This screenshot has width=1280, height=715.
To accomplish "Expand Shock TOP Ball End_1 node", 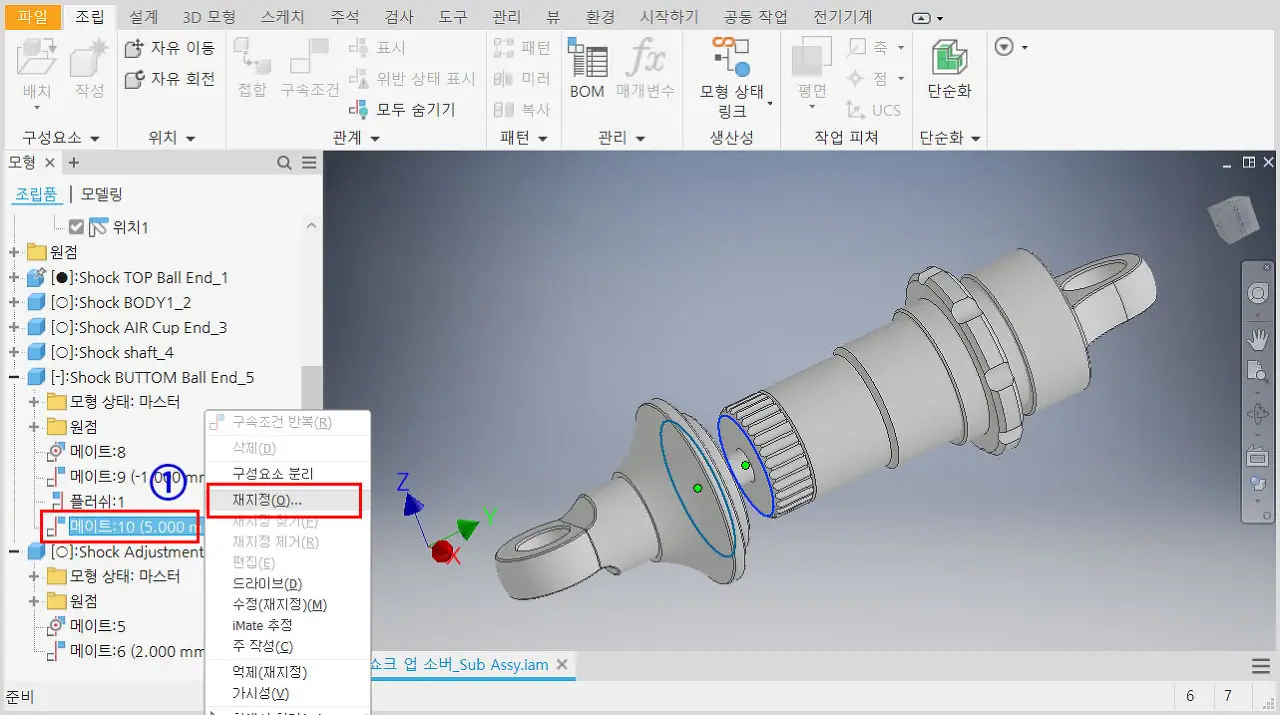I will (x=14, y=277).
